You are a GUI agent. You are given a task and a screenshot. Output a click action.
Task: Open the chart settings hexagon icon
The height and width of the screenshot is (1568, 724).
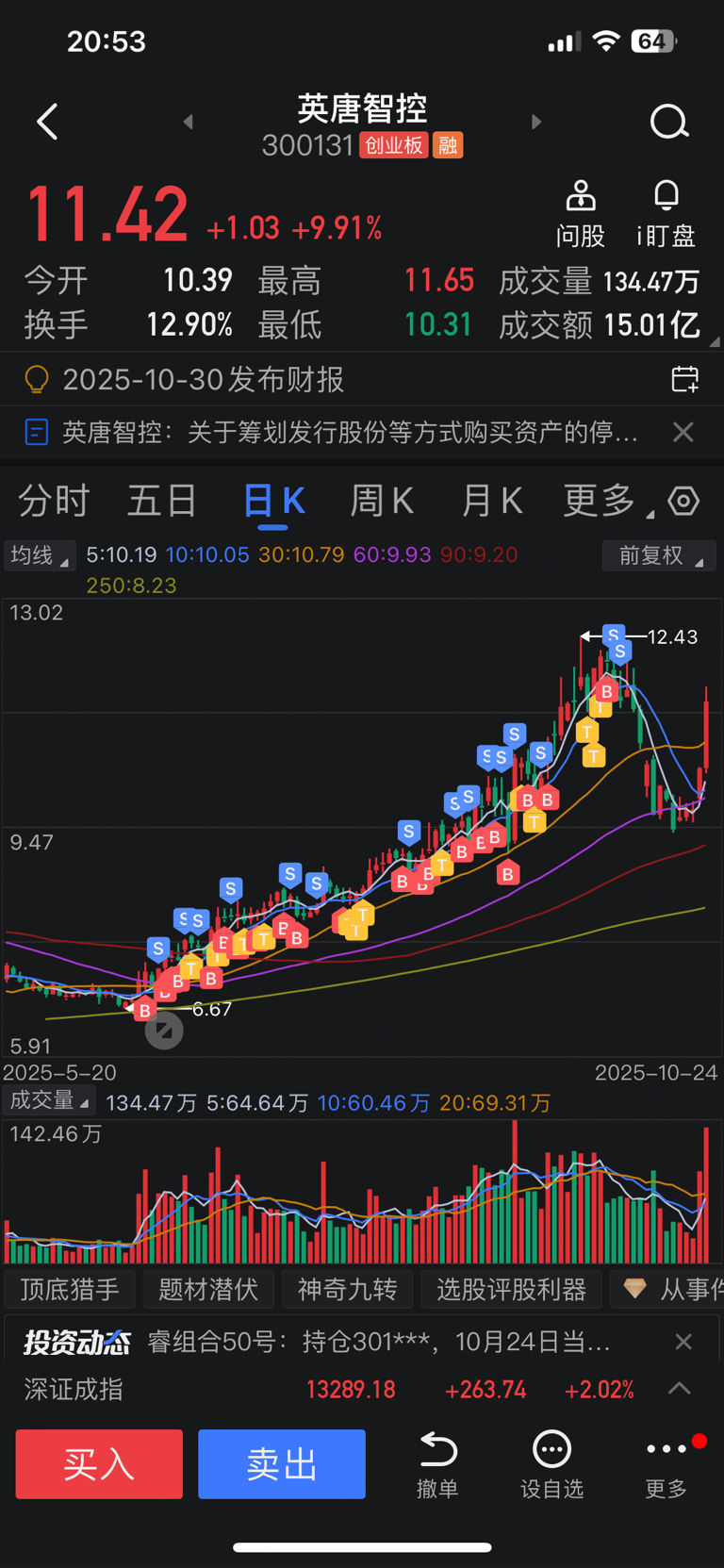pos(683,501)
